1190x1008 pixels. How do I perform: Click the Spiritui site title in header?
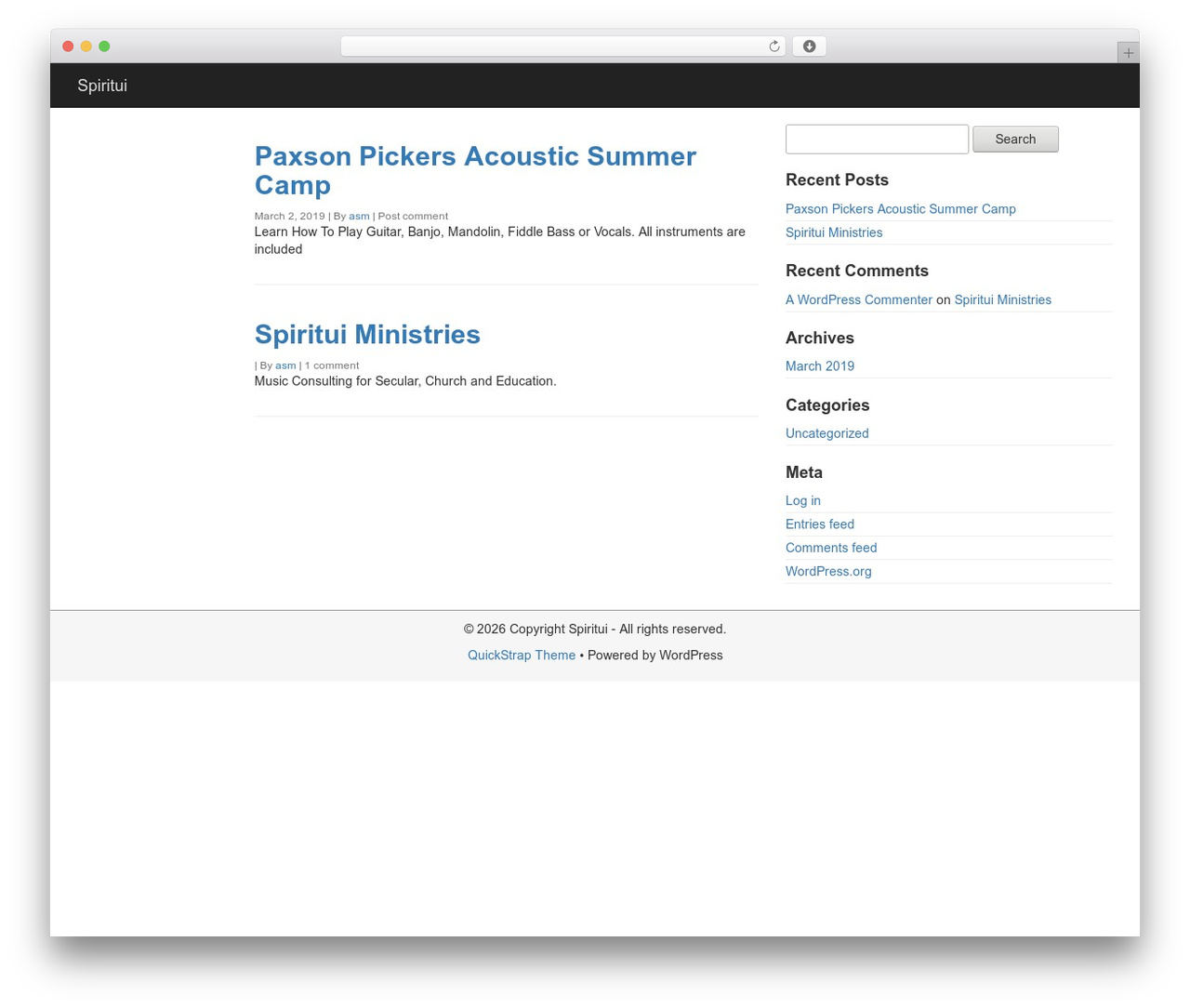[x=102, y=86]
